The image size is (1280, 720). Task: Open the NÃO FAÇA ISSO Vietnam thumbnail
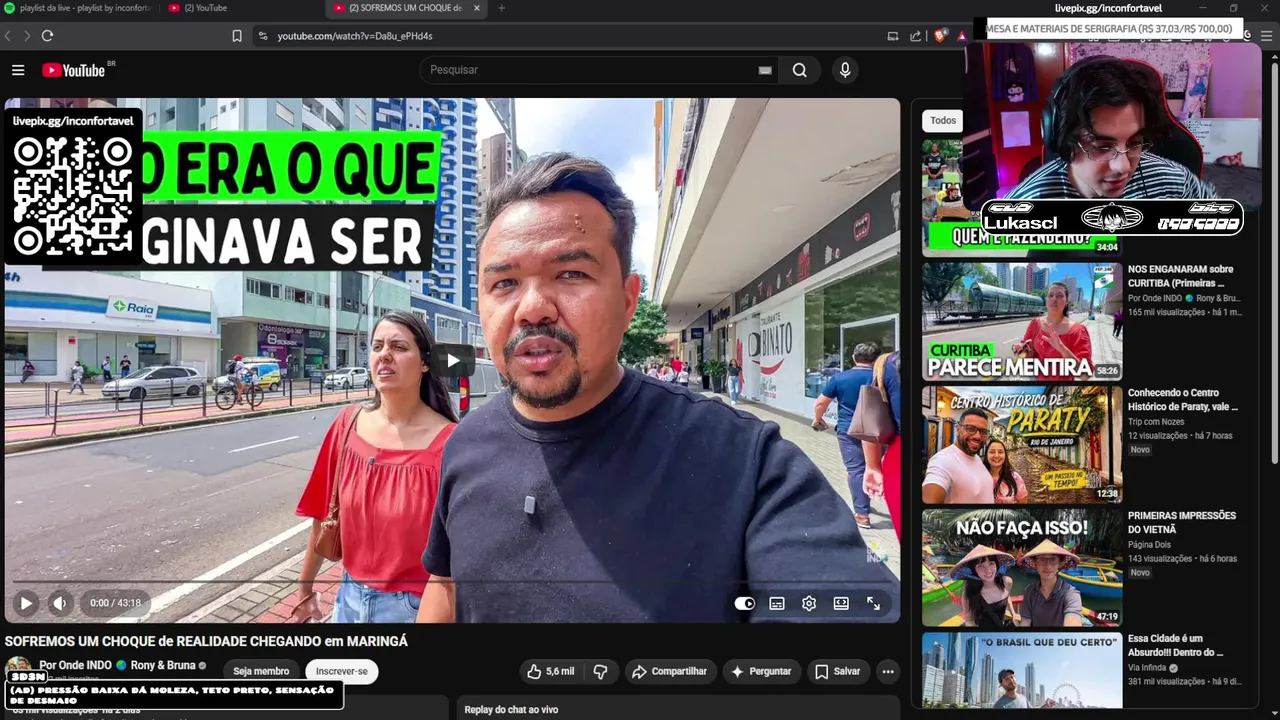(x=1022, y=567)
